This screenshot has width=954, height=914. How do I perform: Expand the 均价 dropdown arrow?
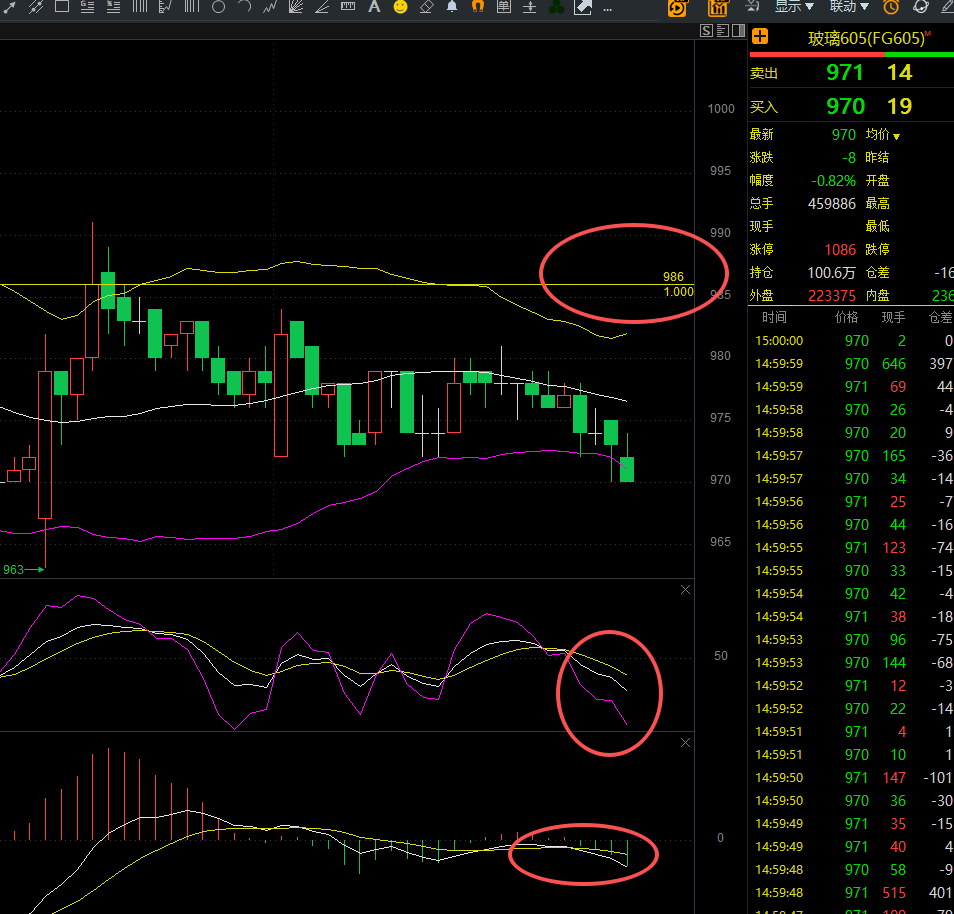pos(896,136)
